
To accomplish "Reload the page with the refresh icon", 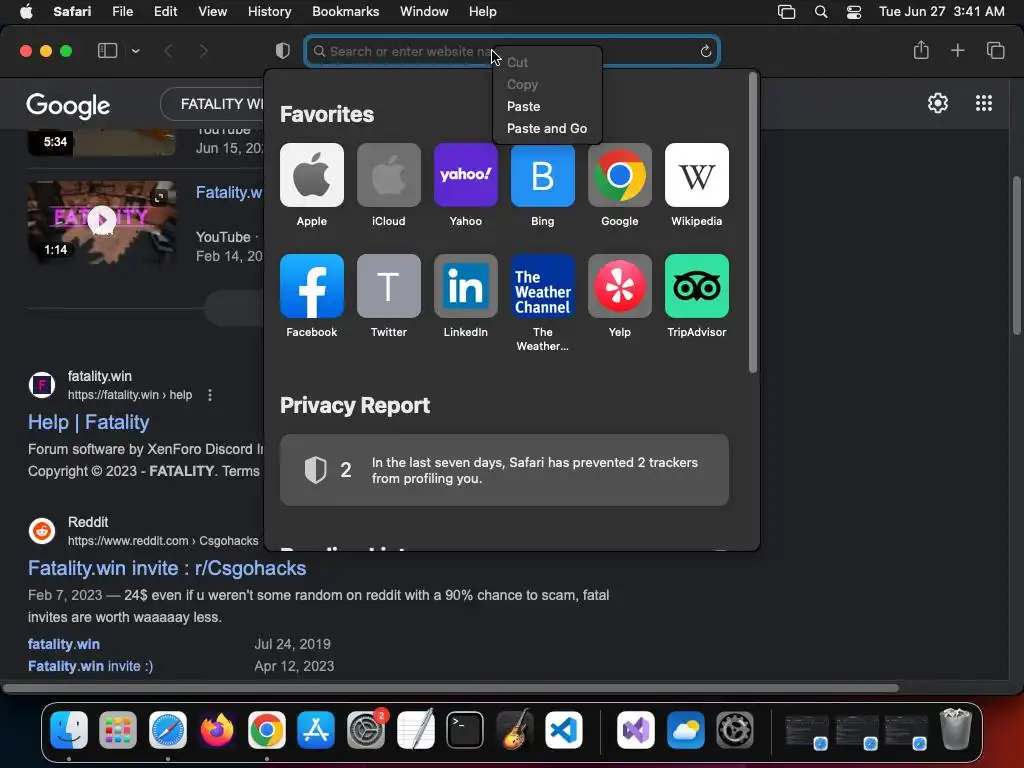I will click(x=705, y=51).
